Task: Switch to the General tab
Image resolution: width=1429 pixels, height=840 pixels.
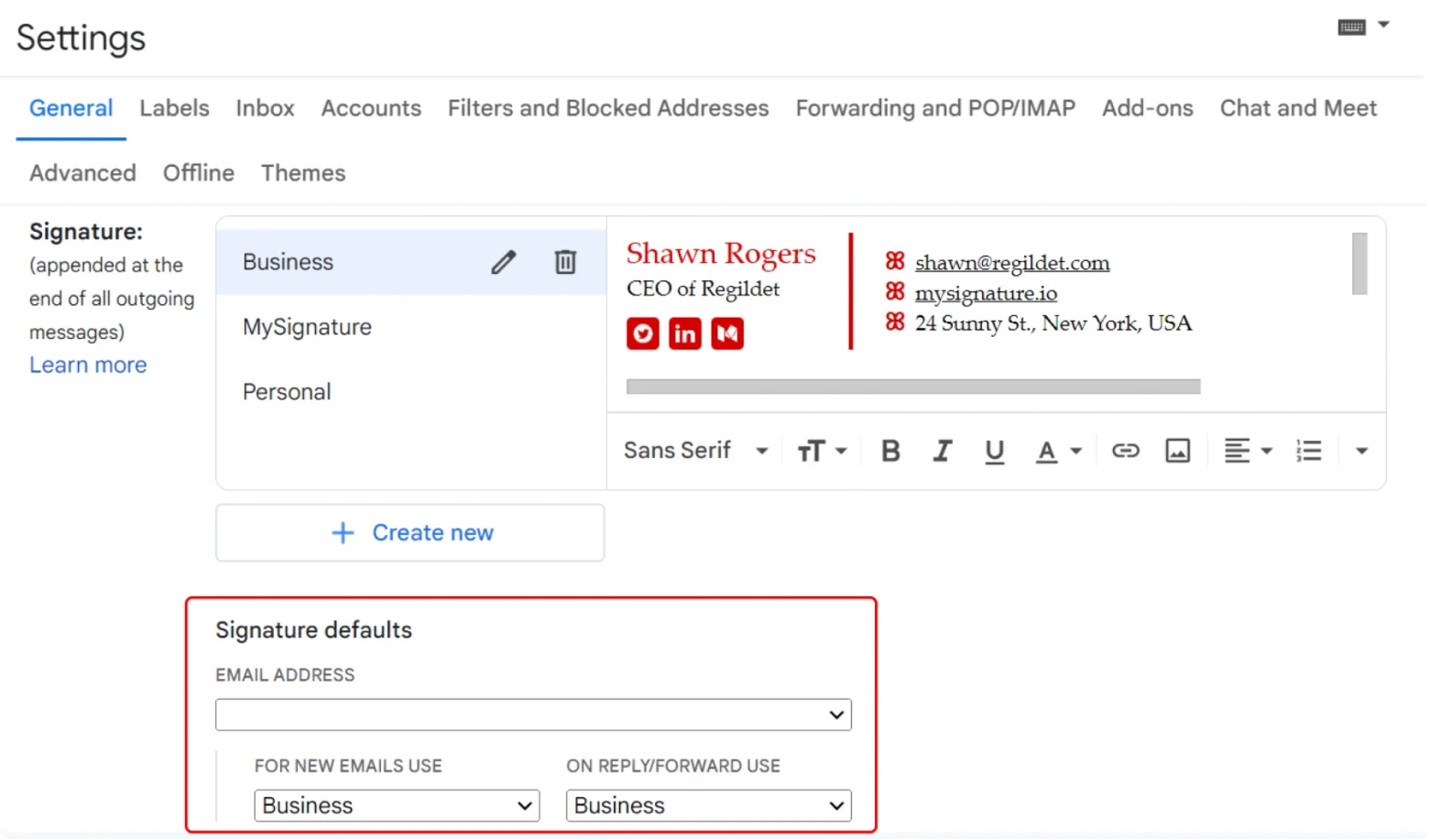Action: click(71, 108)
